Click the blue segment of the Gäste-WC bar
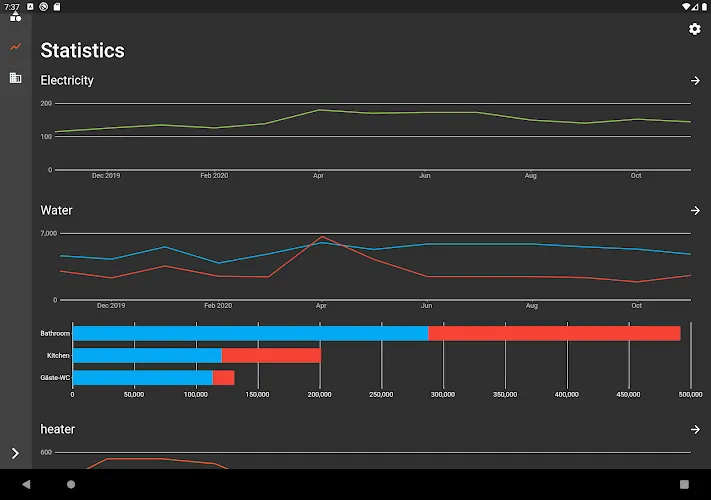This screenshot has width=711, height=500. pyautogui.click(x=143, y=378)
